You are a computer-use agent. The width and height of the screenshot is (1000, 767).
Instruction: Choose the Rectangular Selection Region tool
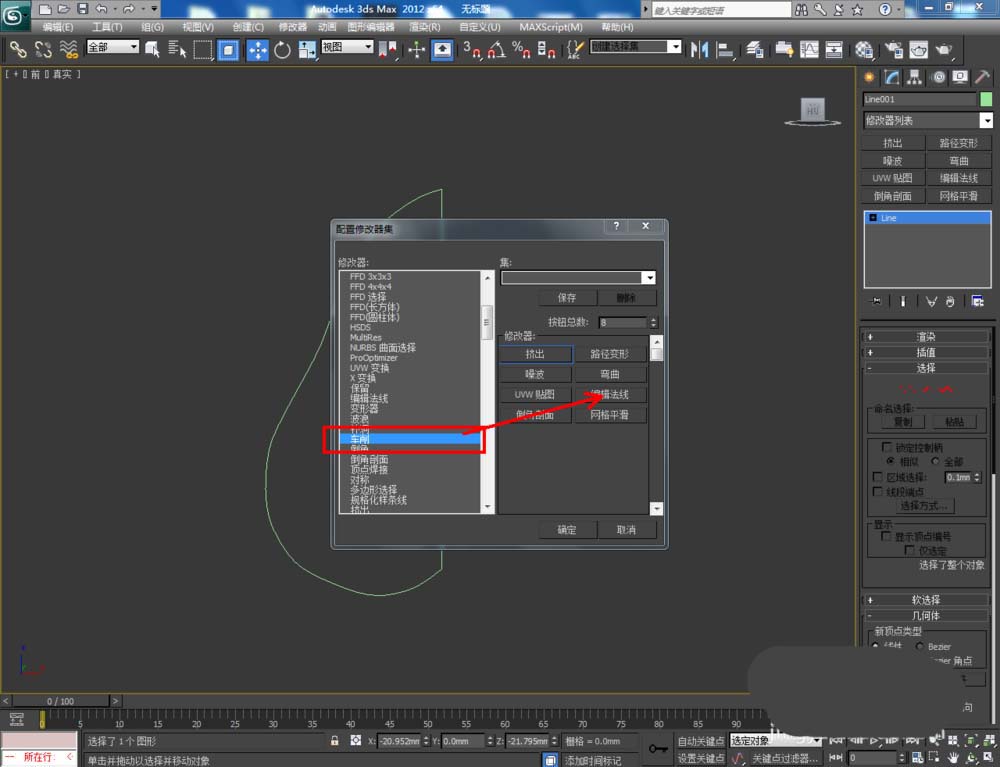tap(203, 49)
